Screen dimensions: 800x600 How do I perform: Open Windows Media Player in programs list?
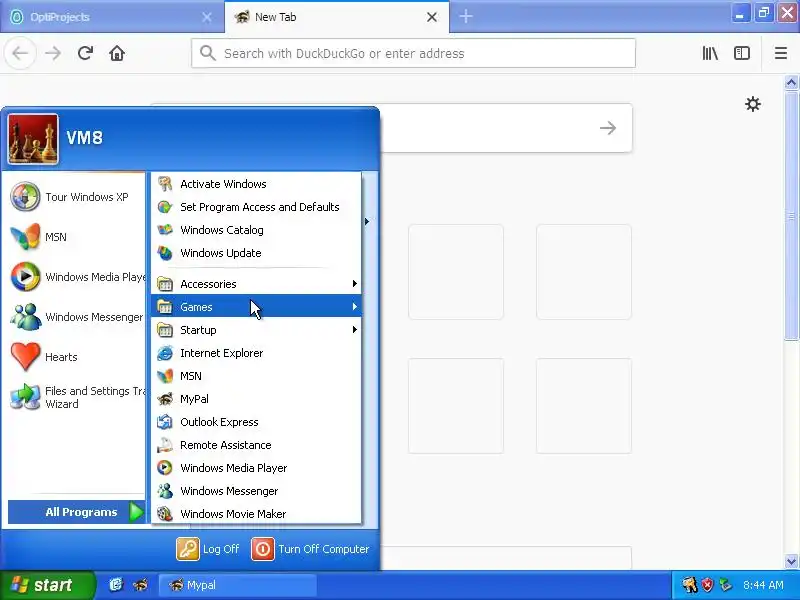(256, 468)
